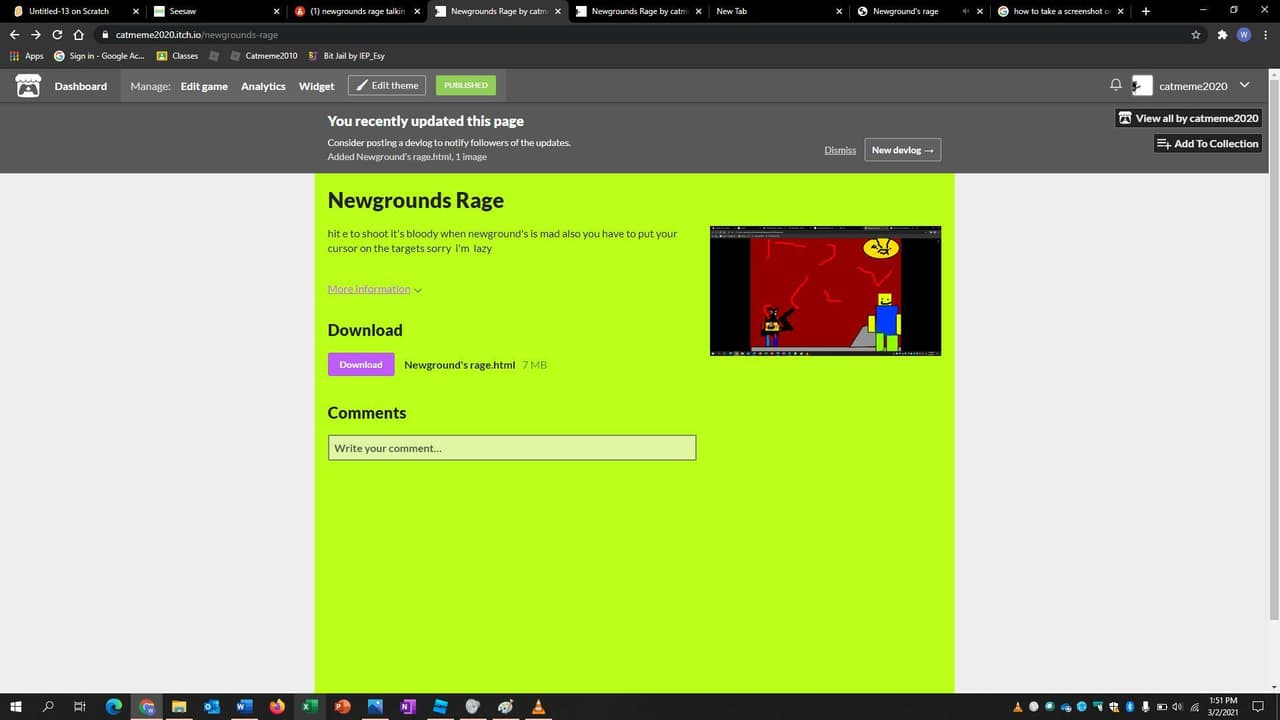Open Sign in - Google Ac... bookmark

pyautogui.click(x=100, y=56)
